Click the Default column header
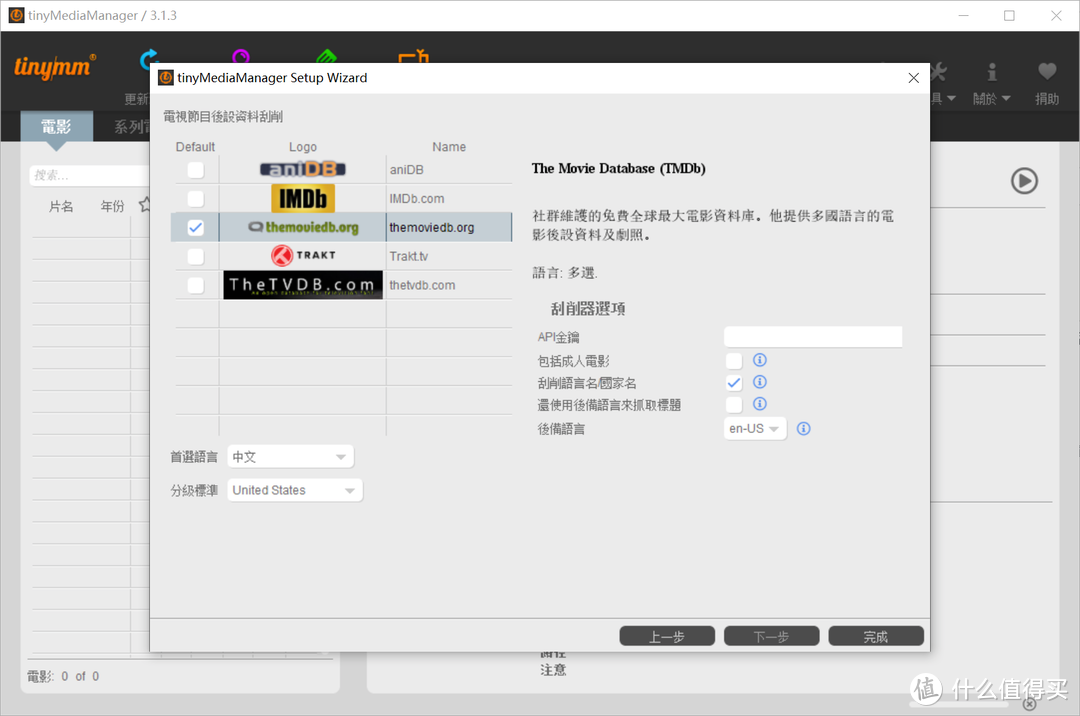 pos(195,147)
